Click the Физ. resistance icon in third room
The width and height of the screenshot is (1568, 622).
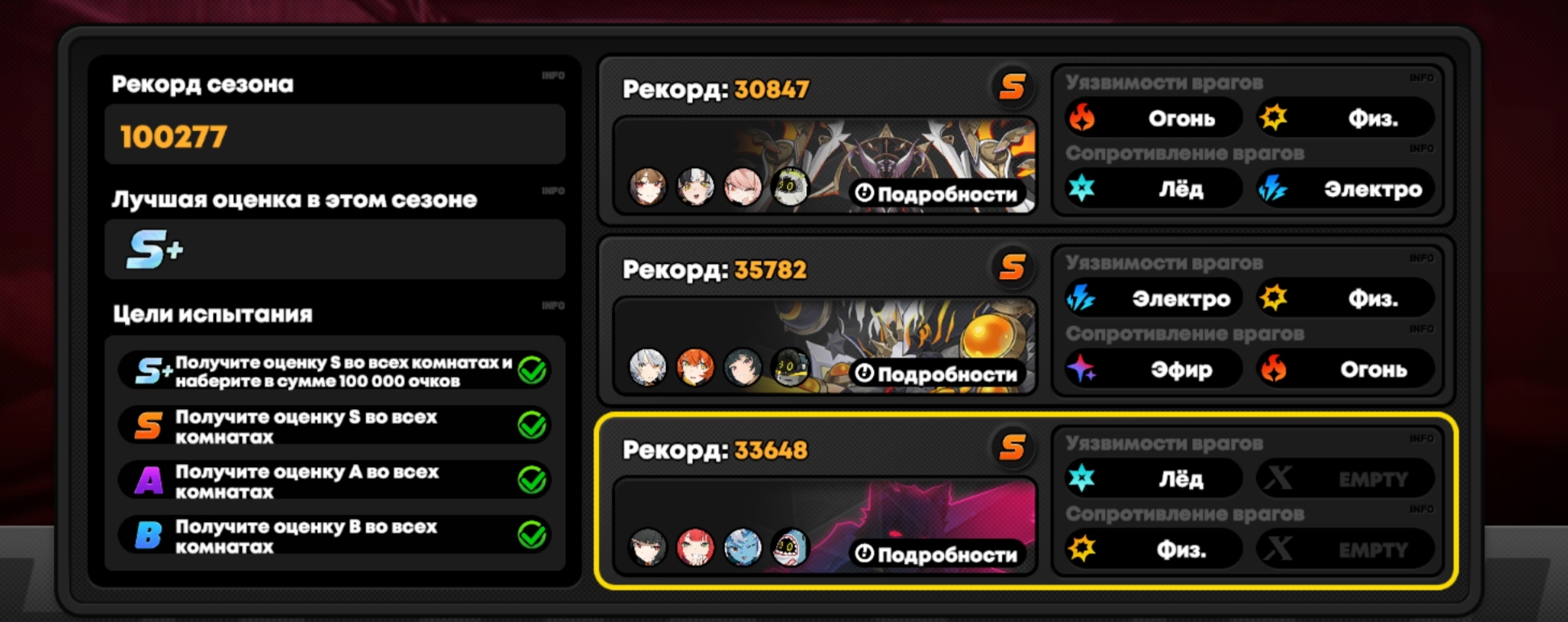pyautogui.click(x=1081, y=549)
